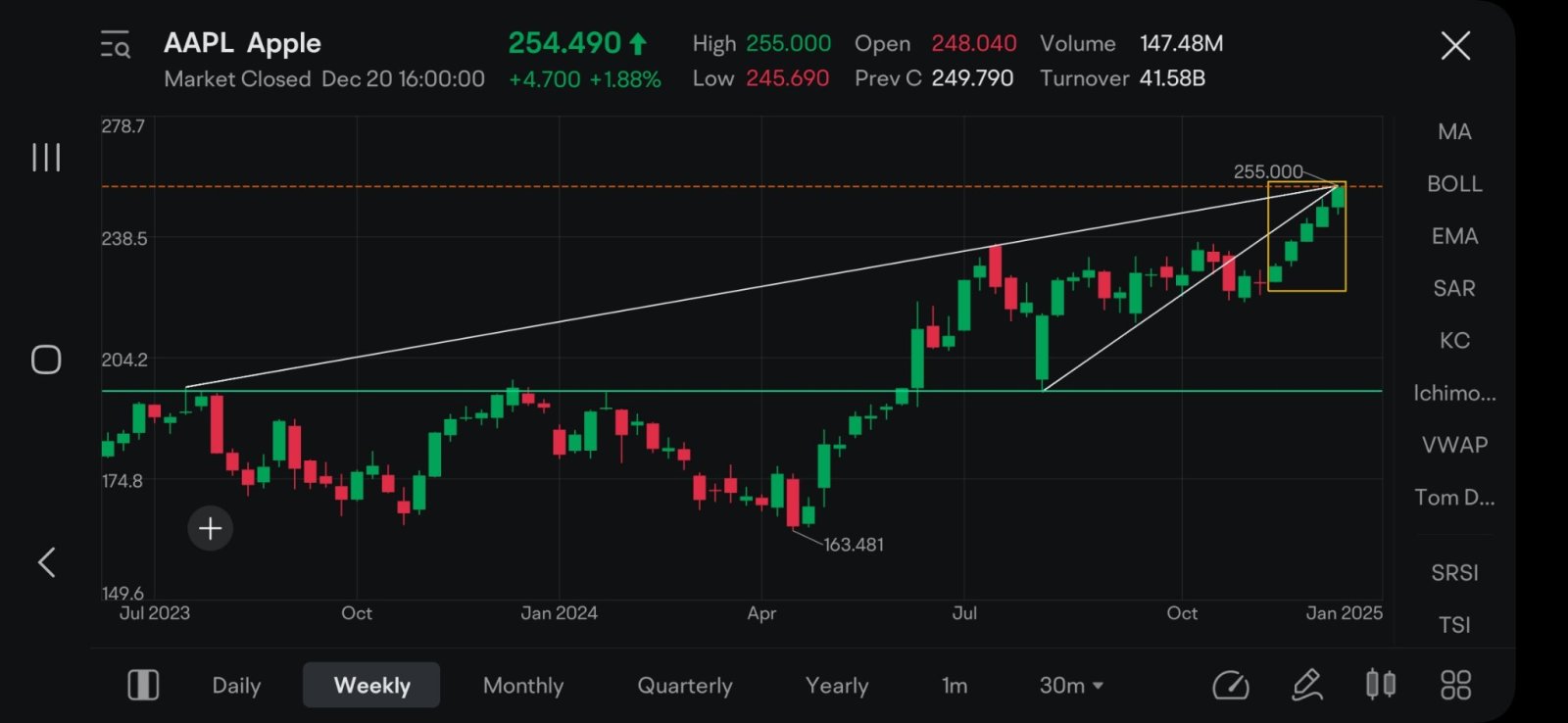
Task: Select the Daily timeframe
Action: pyautogui.click(x=236, y=686)
